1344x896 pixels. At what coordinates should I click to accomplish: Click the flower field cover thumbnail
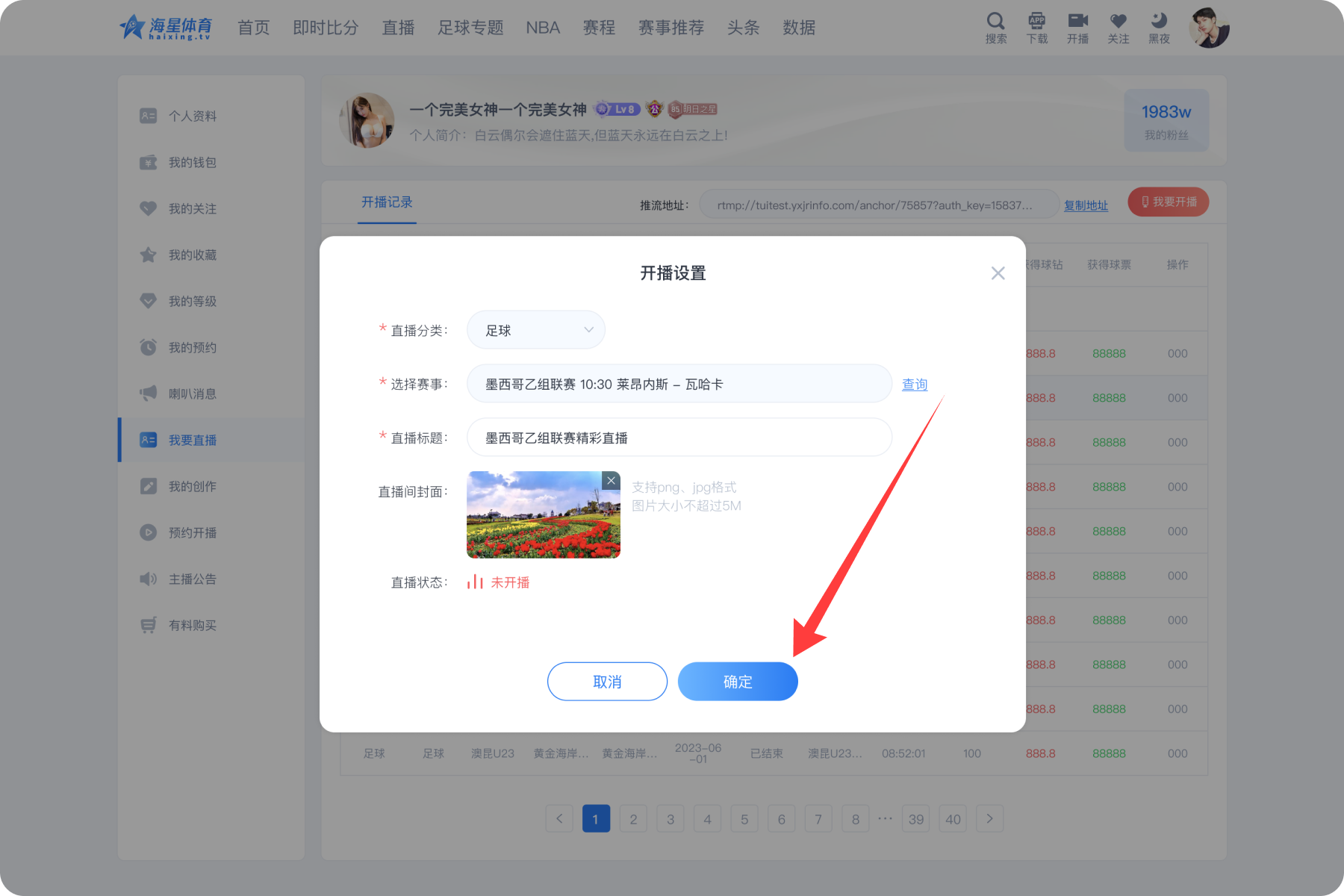coord(542,517)
